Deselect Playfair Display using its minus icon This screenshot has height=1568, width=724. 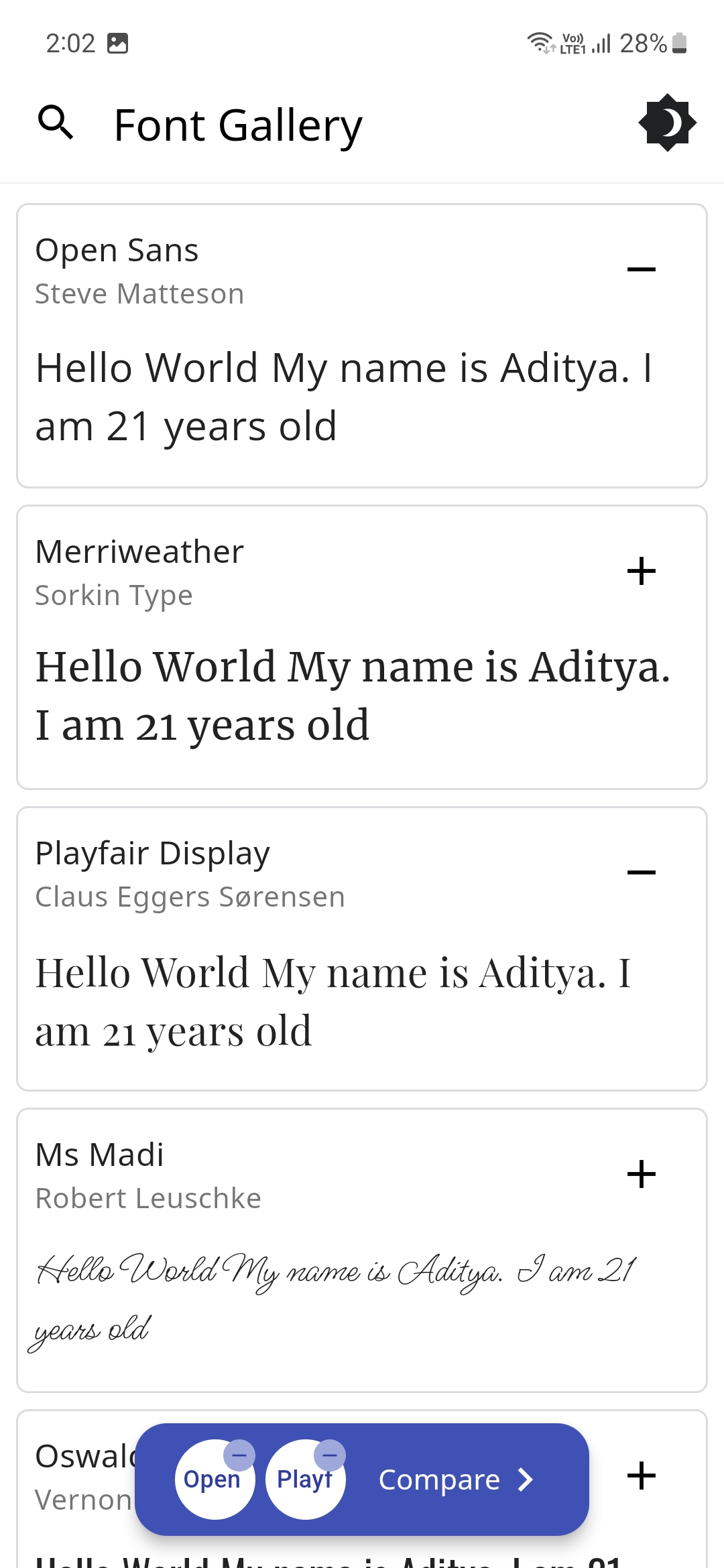point(641,872)
